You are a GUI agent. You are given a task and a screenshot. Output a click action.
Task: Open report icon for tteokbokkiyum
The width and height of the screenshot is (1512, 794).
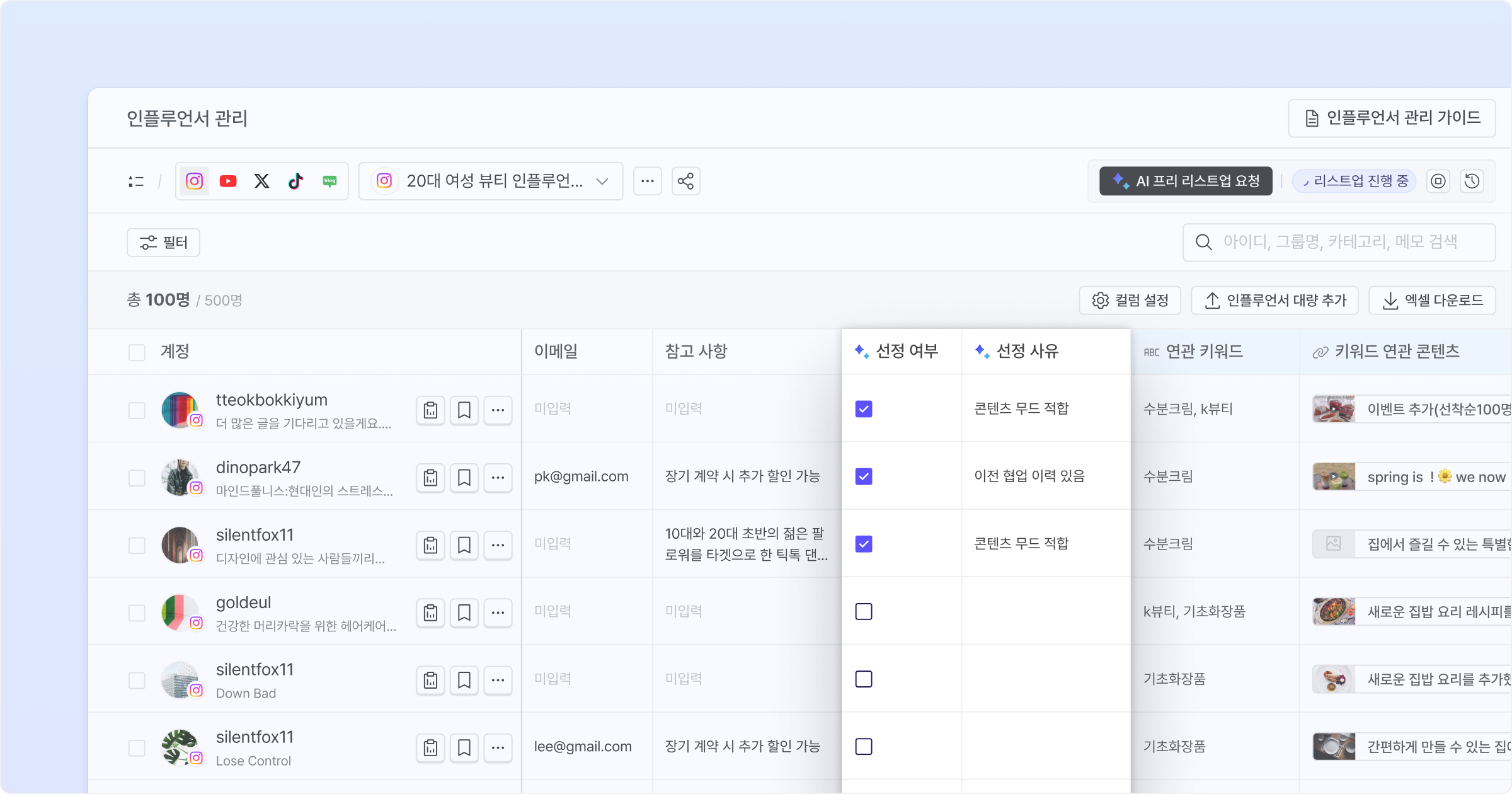[x=430, y=410]
